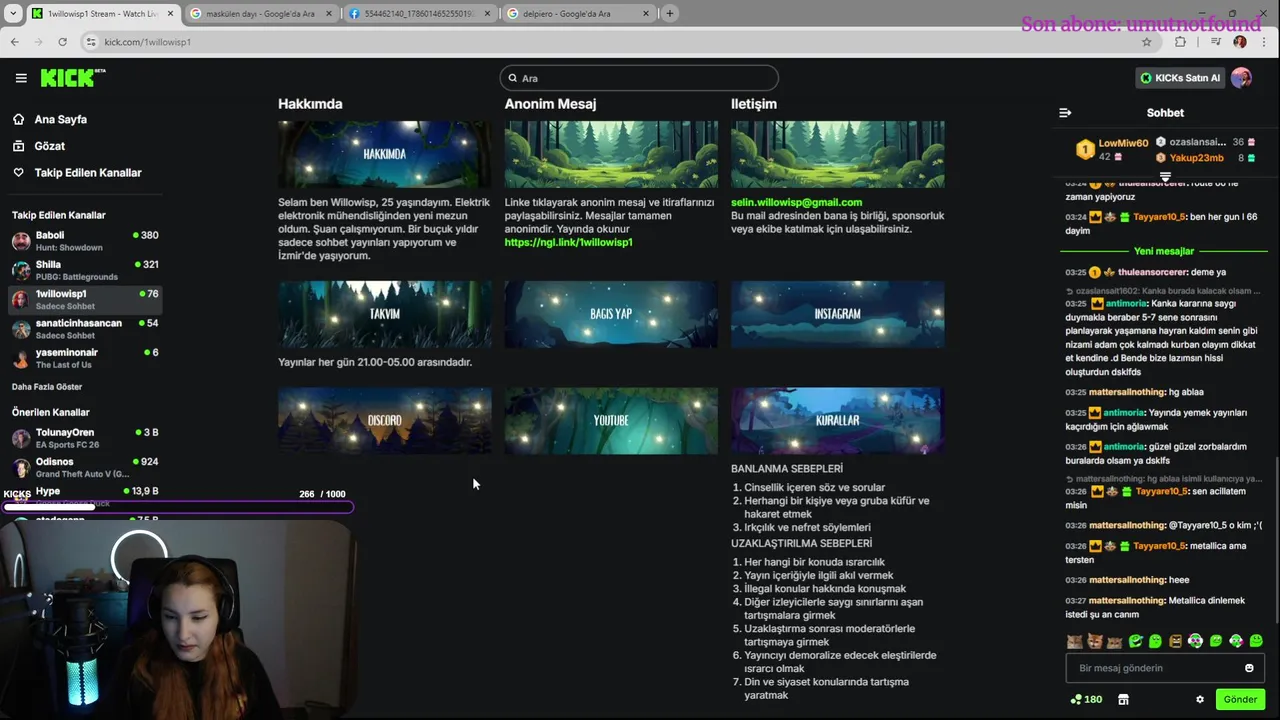Collapse the Sohbet chat panel
Image resolution: width=1280 pixels, height=720 pixels.
pos(1065,113)
